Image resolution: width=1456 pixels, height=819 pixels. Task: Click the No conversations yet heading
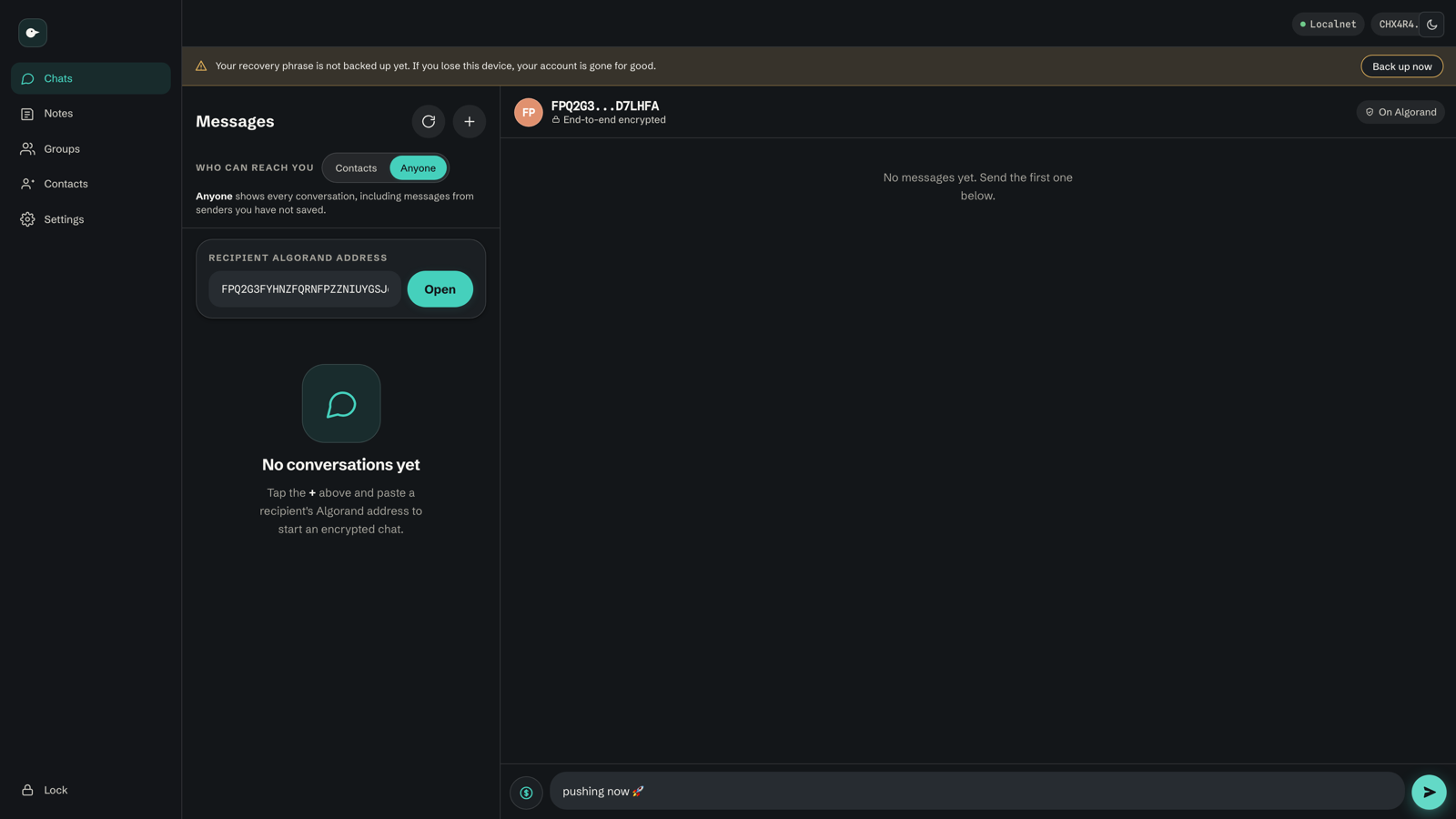[x=341, y=465]
